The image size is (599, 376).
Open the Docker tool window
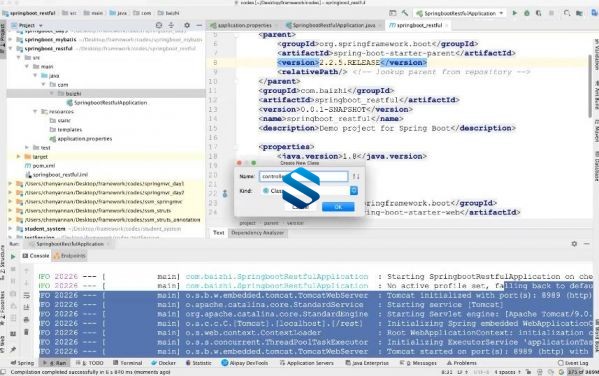click(164, 363)
